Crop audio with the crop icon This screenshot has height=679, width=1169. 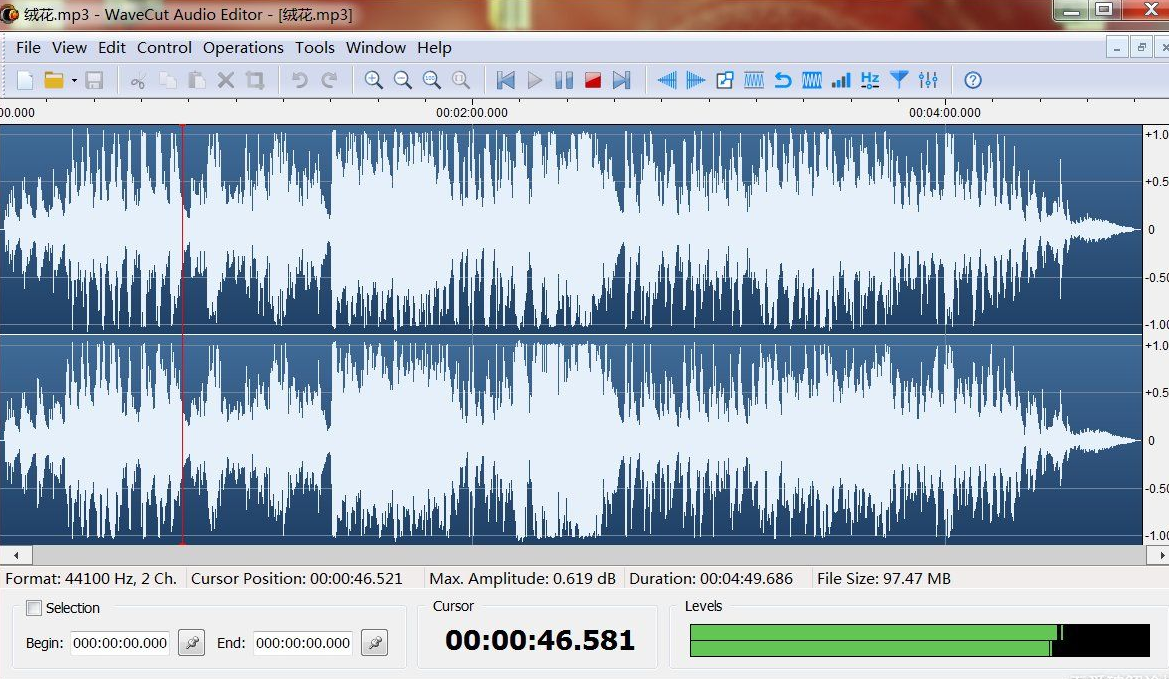255,80
